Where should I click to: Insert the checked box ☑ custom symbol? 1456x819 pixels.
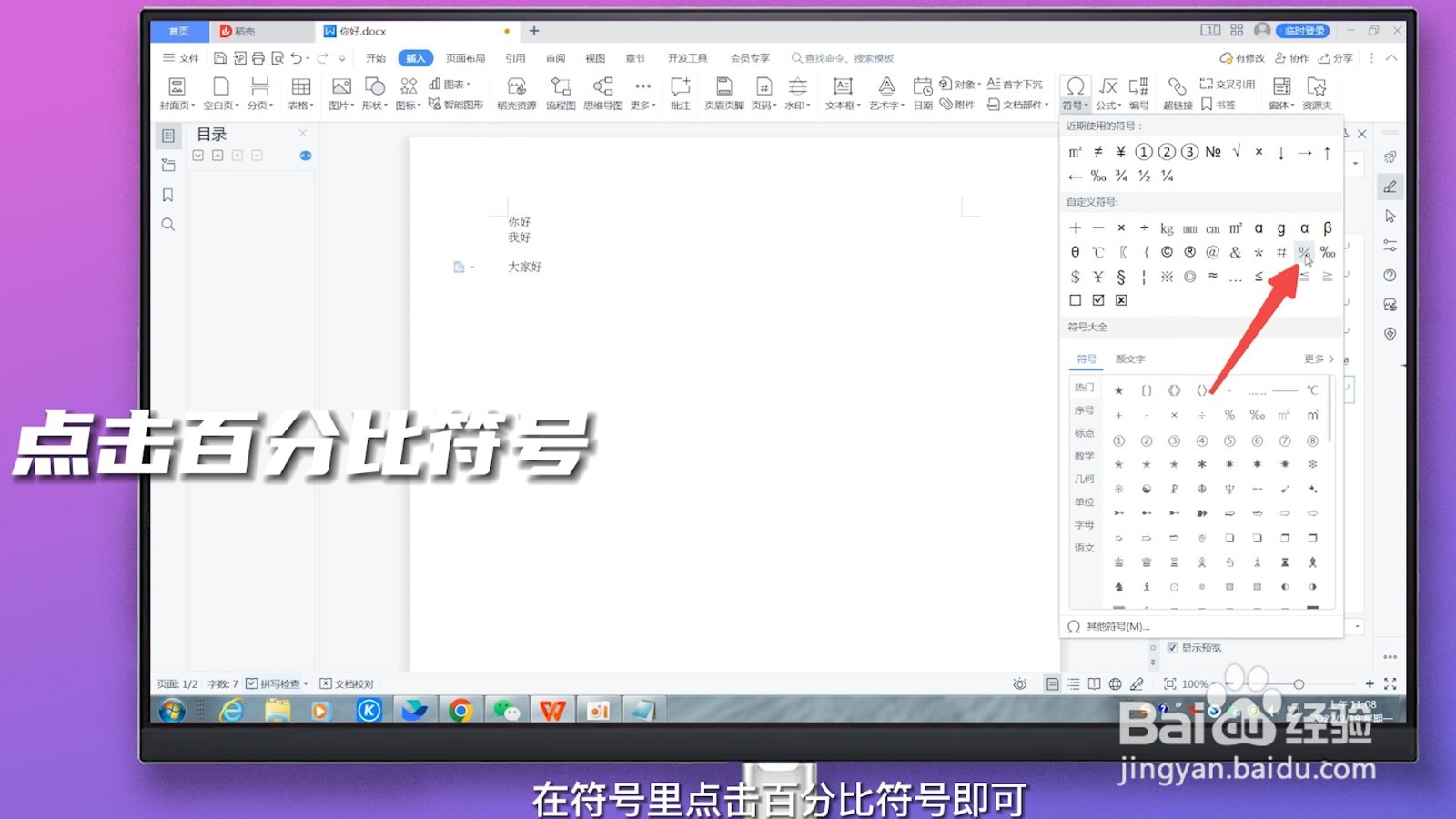tap(1098, 300)
